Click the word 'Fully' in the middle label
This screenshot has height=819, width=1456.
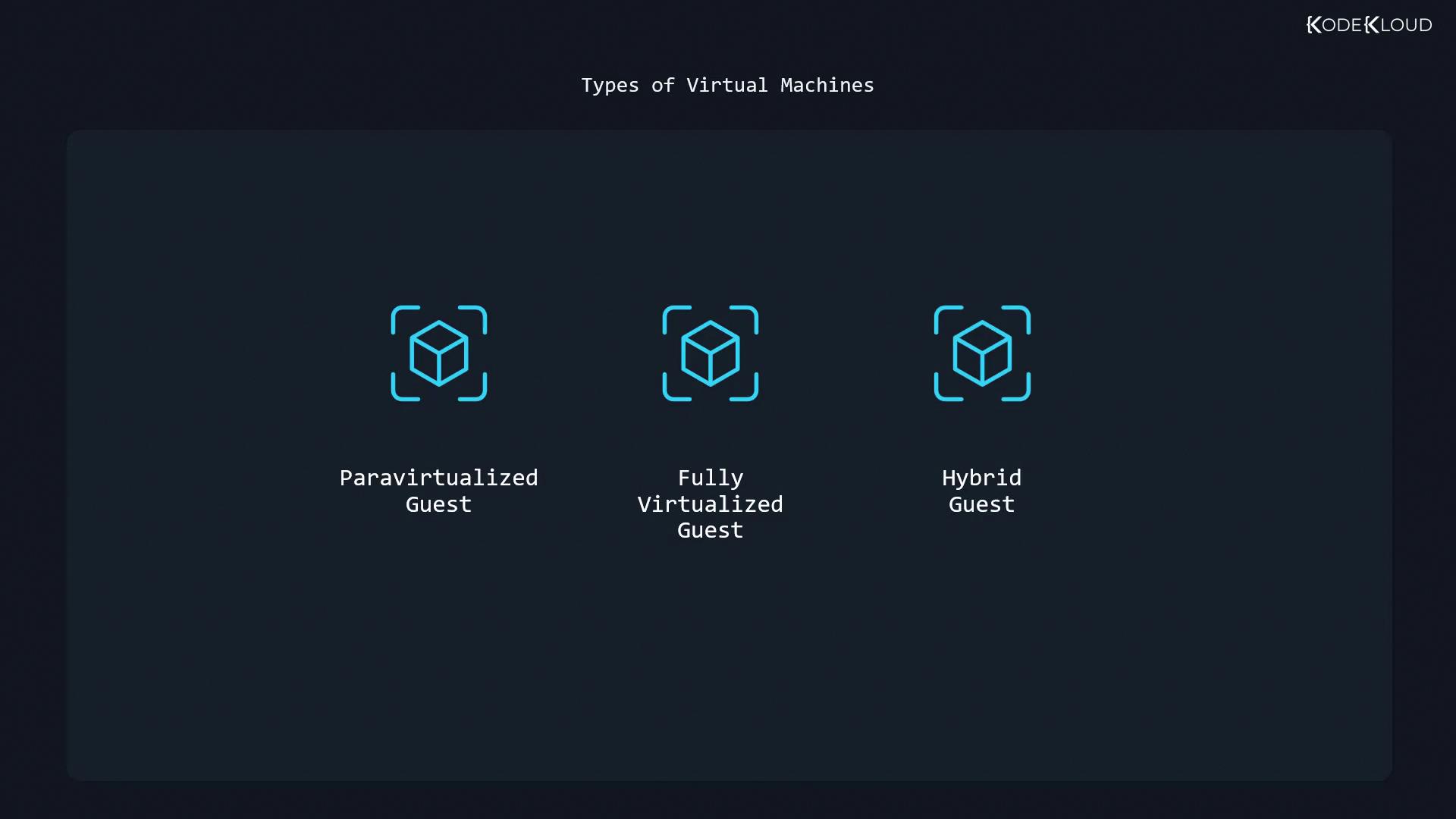tap(710, 478)
